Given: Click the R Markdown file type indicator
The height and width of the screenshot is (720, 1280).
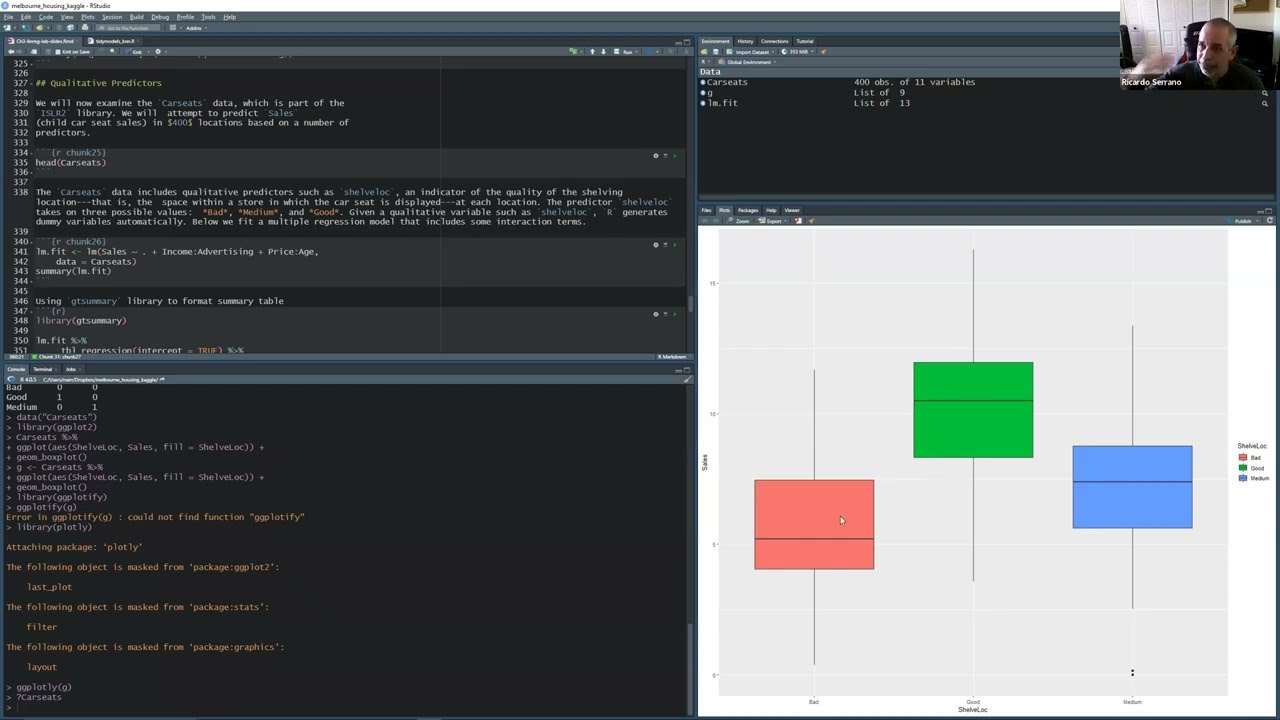Looking at the screenshot, I should point(671,356).
